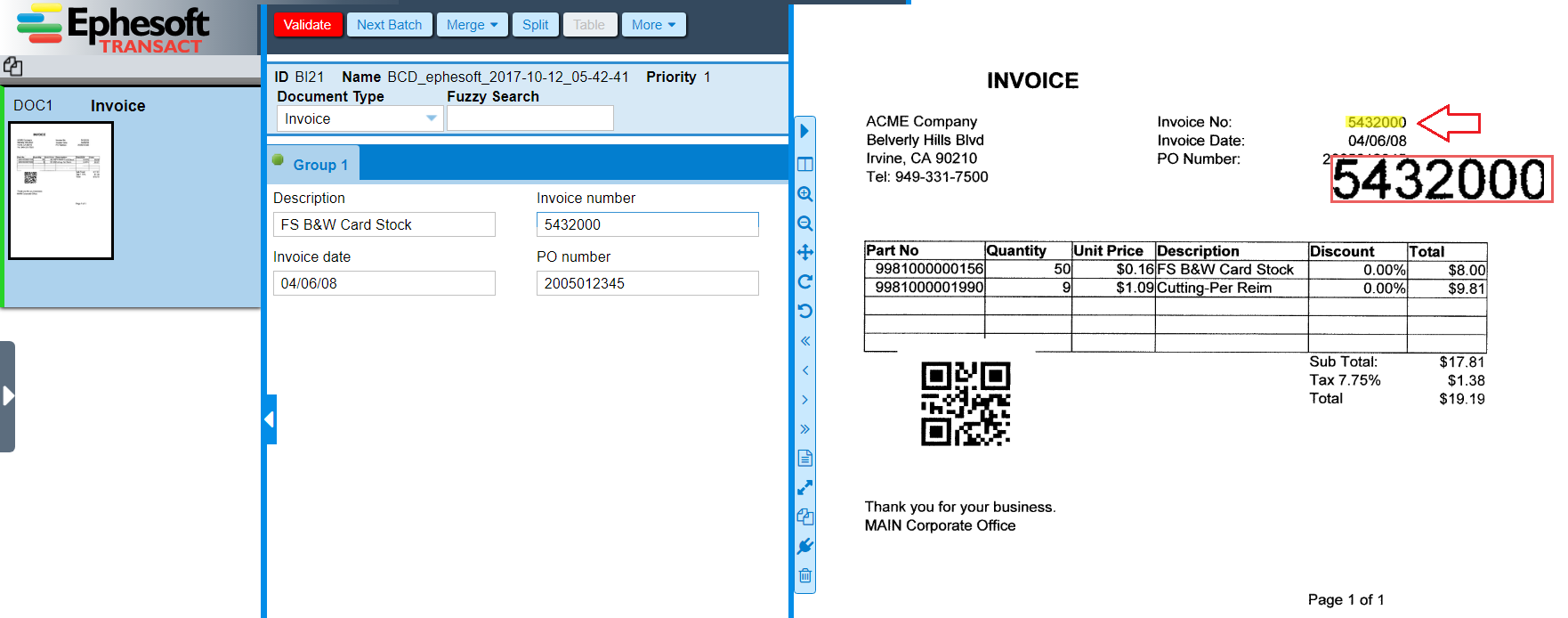Image resolution: width=1568 pixels, height=618 pixels.
Task: Click the 04/06/08 date on the invoice image
Action: tap(1377, 141)
